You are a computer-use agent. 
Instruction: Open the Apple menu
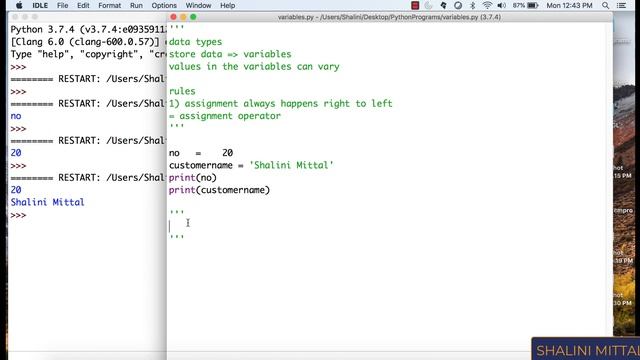[19, 5]
